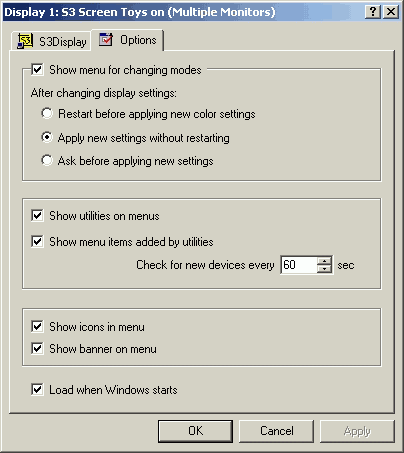Click the Options tab checkmark icon
Viewport: 404px width, 453px height.
106,40
